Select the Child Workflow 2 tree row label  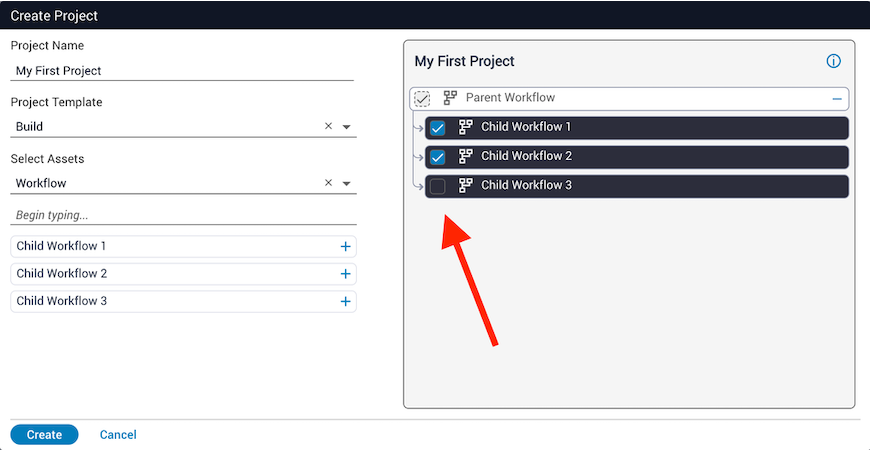(x=526, y=156)
